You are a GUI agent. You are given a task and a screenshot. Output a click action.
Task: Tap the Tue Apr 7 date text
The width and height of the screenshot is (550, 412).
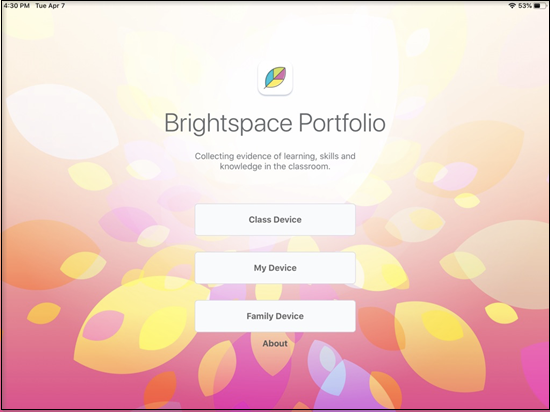coord(50,6)
